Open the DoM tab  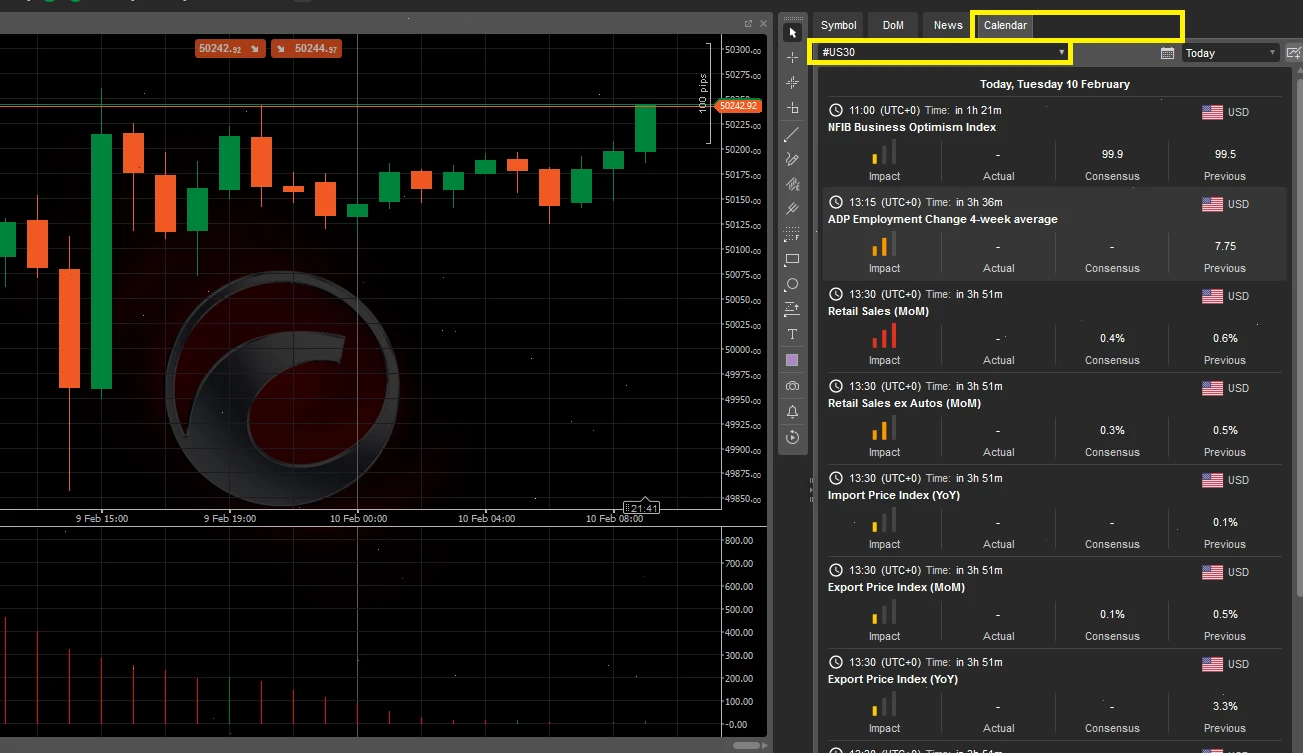tap(892, 25)
